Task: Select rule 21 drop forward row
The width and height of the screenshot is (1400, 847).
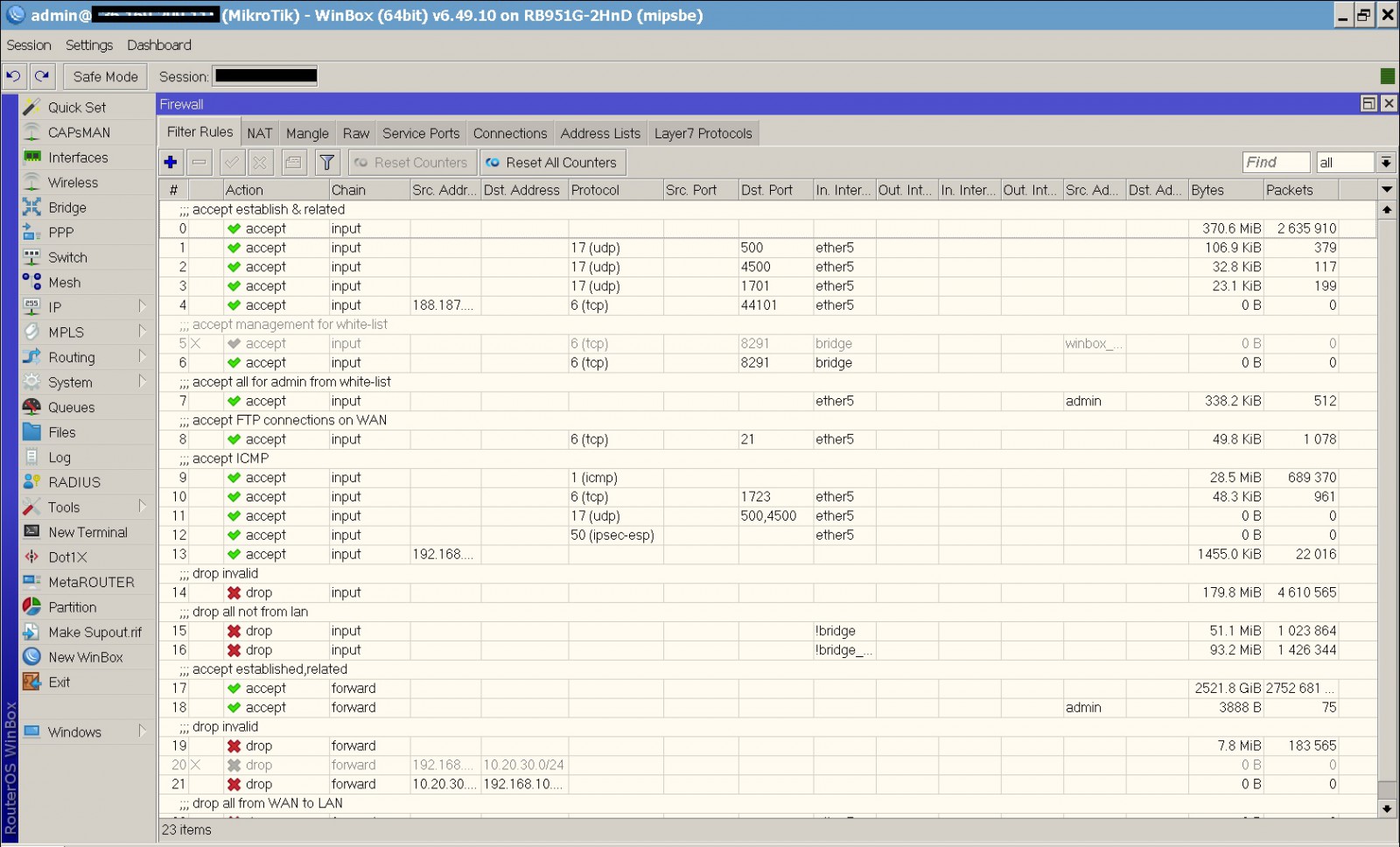Action: point(767,784)
